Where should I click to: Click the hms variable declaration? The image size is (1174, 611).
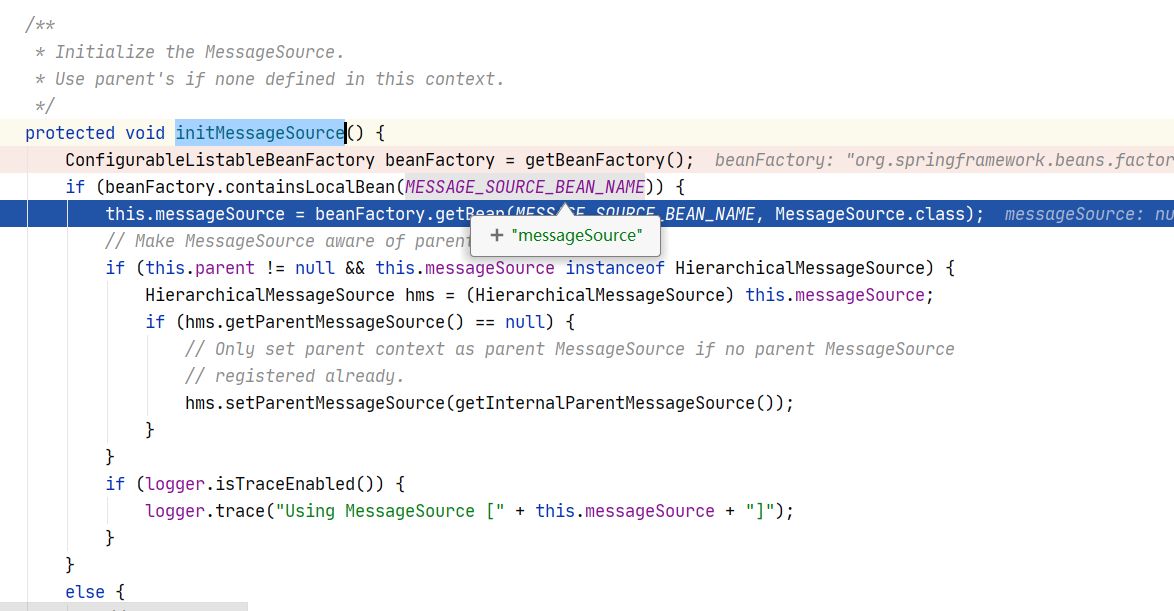coord(420,295)
